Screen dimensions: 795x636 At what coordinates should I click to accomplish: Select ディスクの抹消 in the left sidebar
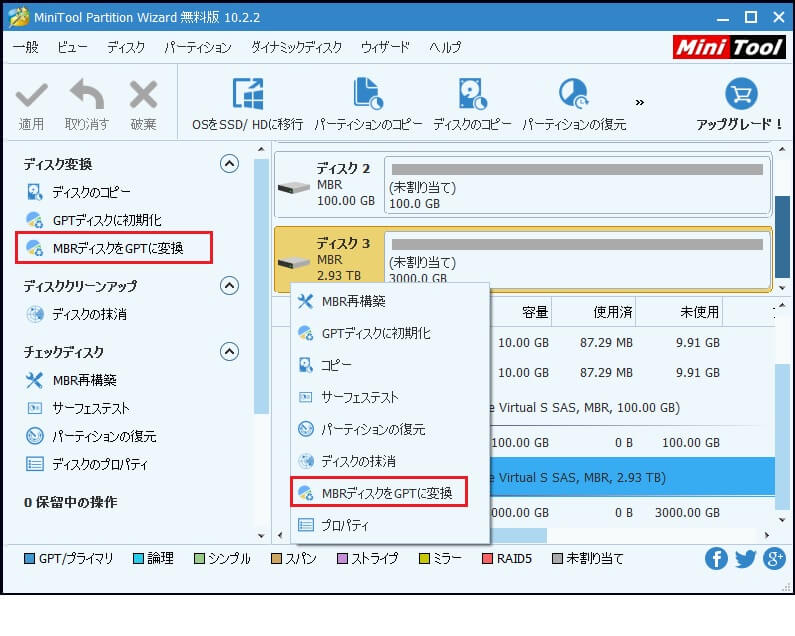coord(76,314)
